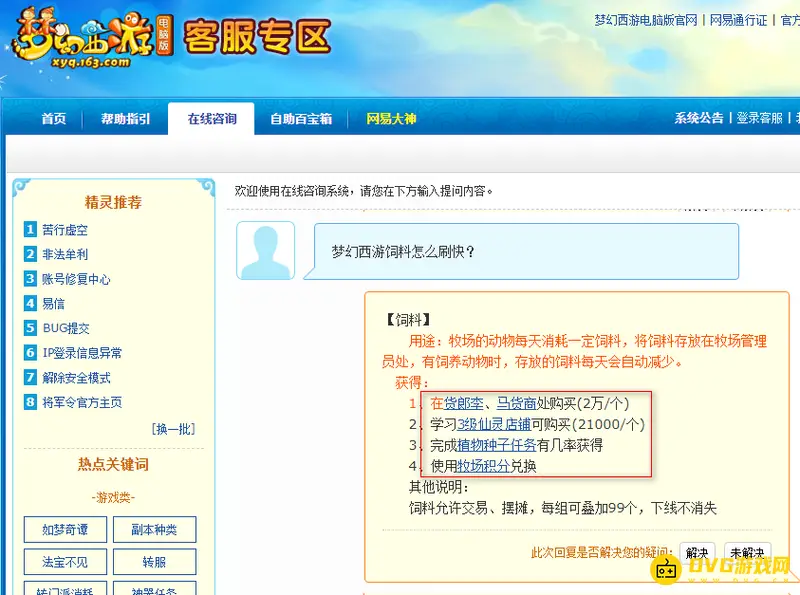Open the 3级仙灵店铺 hyperlink
The height and width of the screenshot is (595, 800).
pyautogui.click(x=494, y=424)
